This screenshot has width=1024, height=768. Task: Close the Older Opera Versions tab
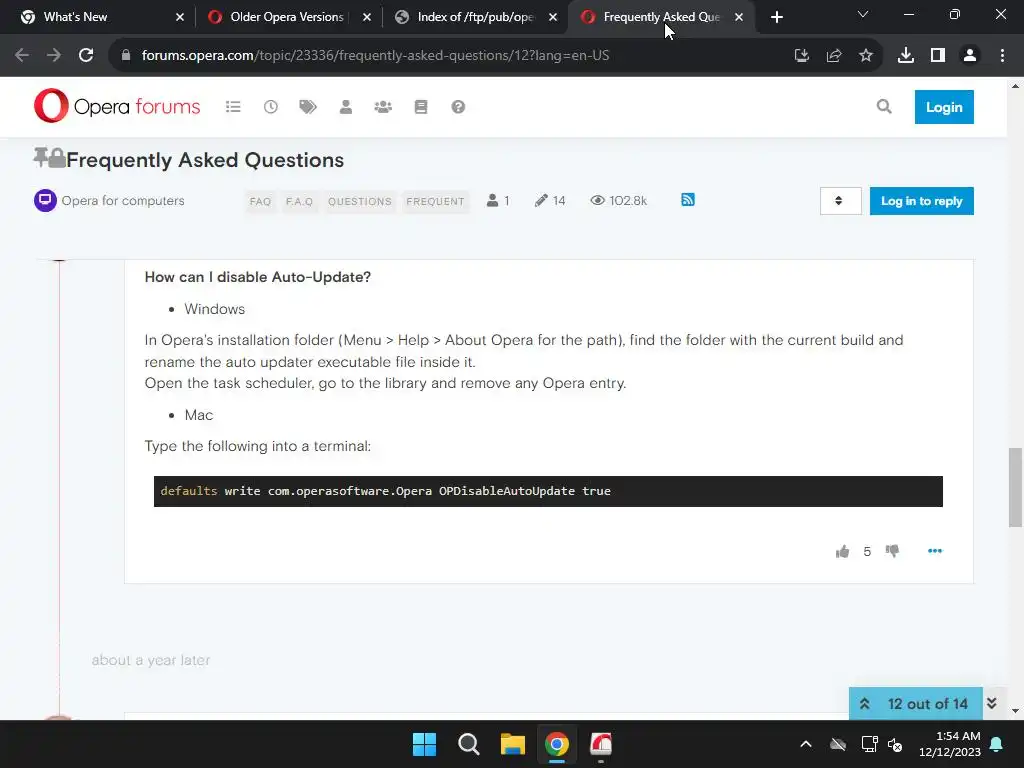pyautogui.click(x=367, y=17)
